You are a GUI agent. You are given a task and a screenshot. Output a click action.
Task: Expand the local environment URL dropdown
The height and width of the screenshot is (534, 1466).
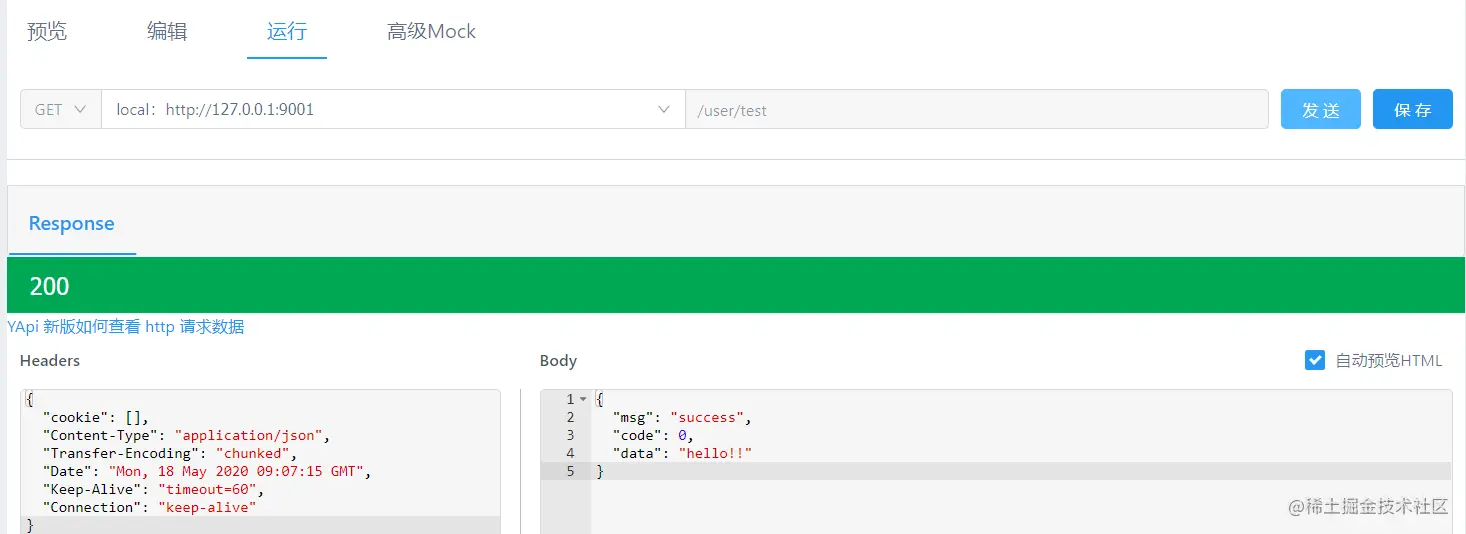pyautogui.click(x=393, y=109)
